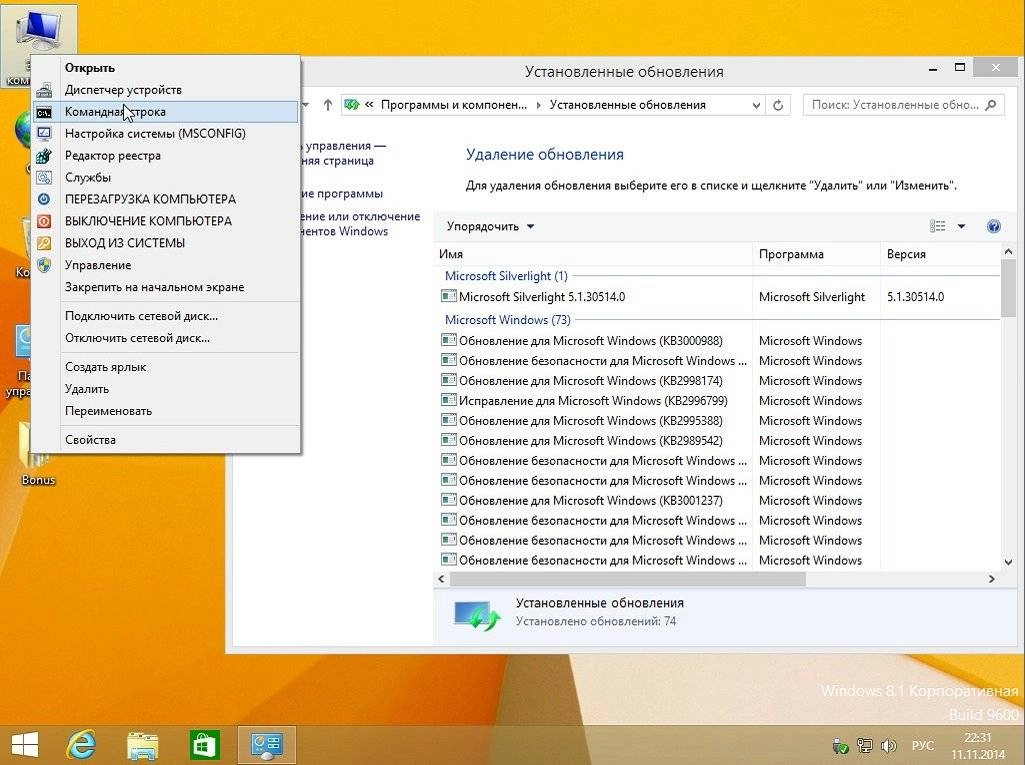Click the command prompt icon in menu
This screenshot has width=1025, height=765.
44,112
